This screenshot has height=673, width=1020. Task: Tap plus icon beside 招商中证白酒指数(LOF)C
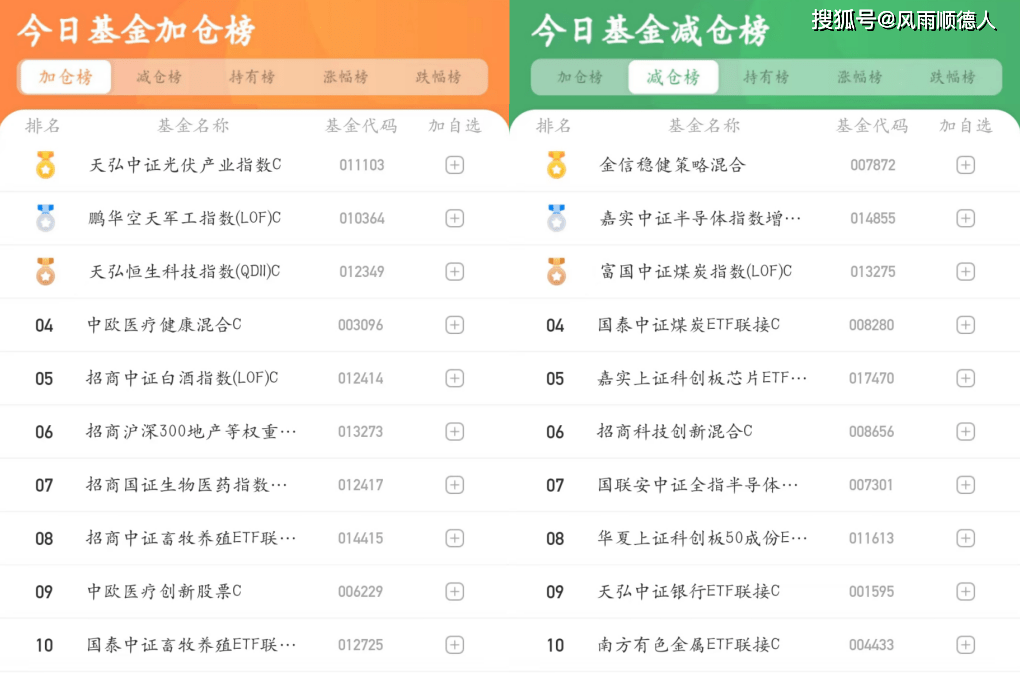pyautogui.click(x=454, y=378)
